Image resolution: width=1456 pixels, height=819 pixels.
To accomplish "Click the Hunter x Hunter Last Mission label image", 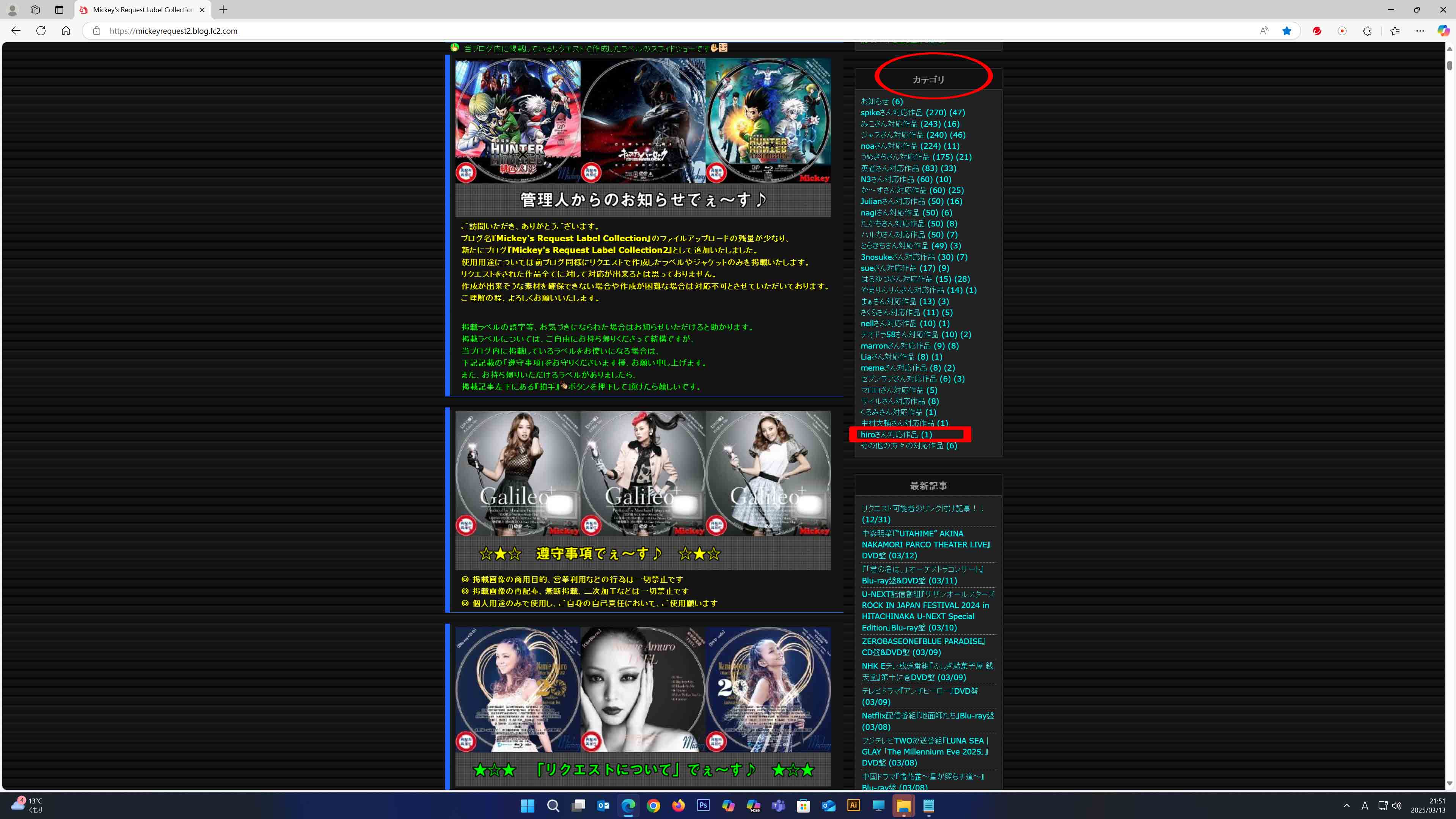I will coord(768,120).
